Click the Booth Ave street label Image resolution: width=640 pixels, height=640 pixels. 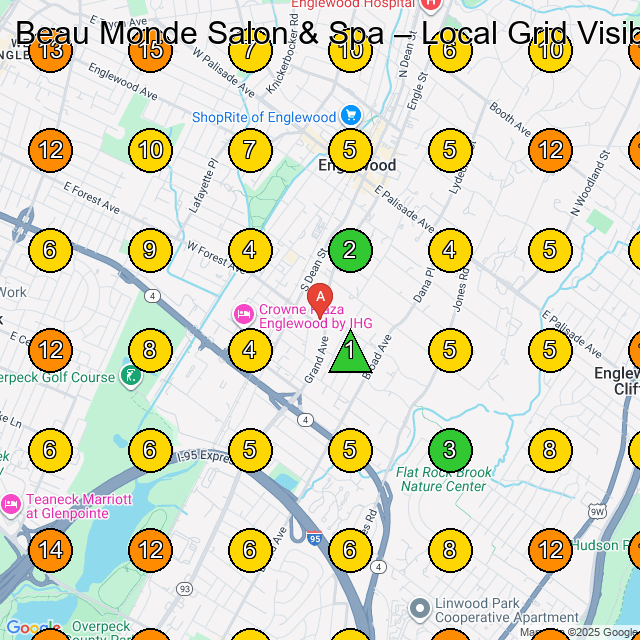pyautogui.click(x=510, y=120)
